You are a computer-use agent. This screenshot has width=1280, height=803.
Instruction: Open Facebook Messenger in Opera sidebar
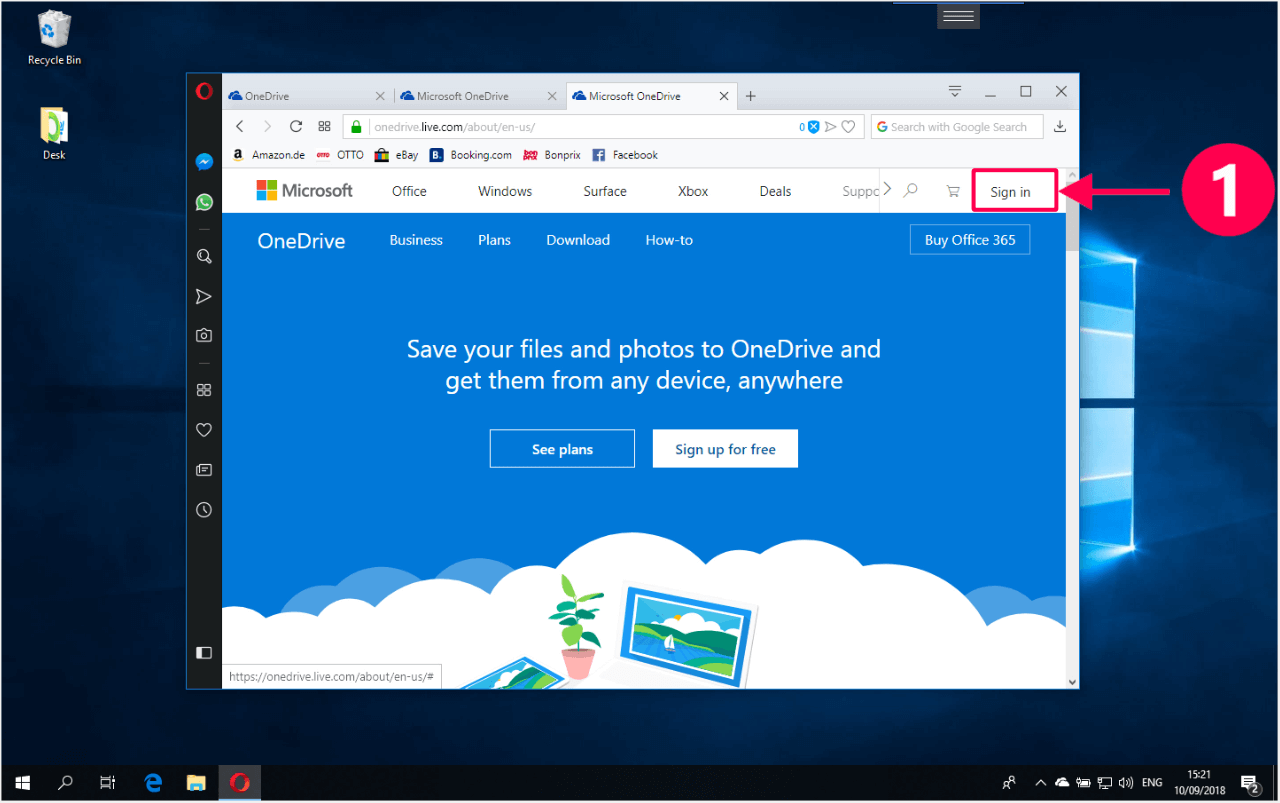pos(204,161)
